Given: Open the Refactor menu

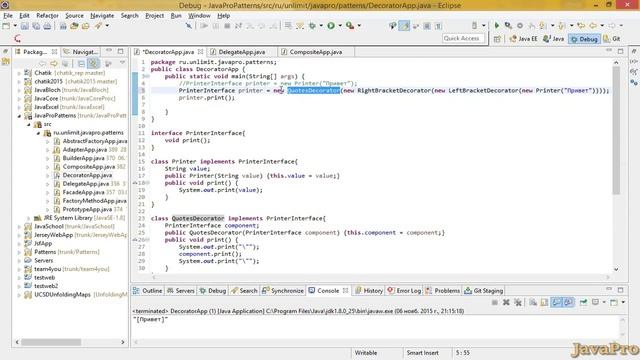Looking at the screenshot, I should pyautogui.click(x=47, y=16).
